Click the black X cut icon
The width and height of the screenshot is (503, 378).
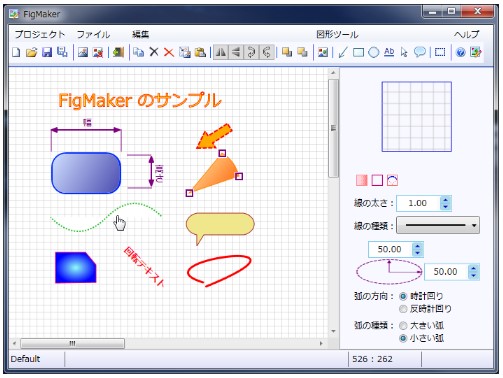(x=154, y=52)
